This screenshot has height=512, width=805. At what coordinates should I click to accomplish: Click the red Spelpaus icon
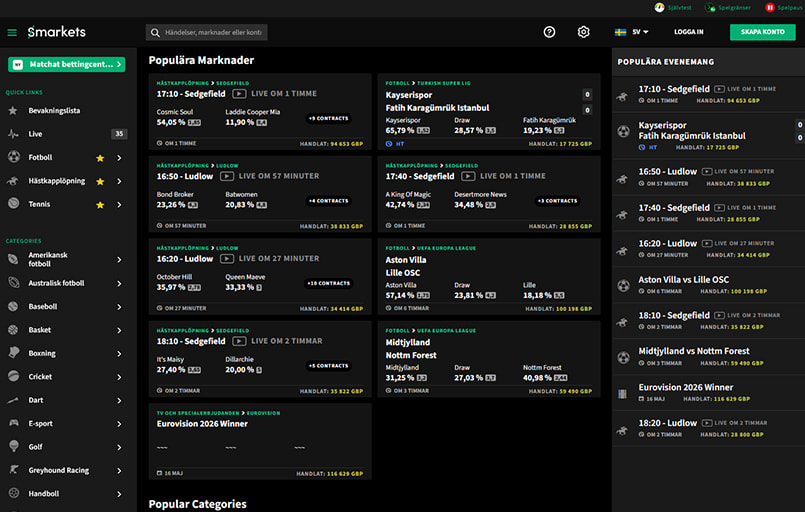tap(770, 7)
